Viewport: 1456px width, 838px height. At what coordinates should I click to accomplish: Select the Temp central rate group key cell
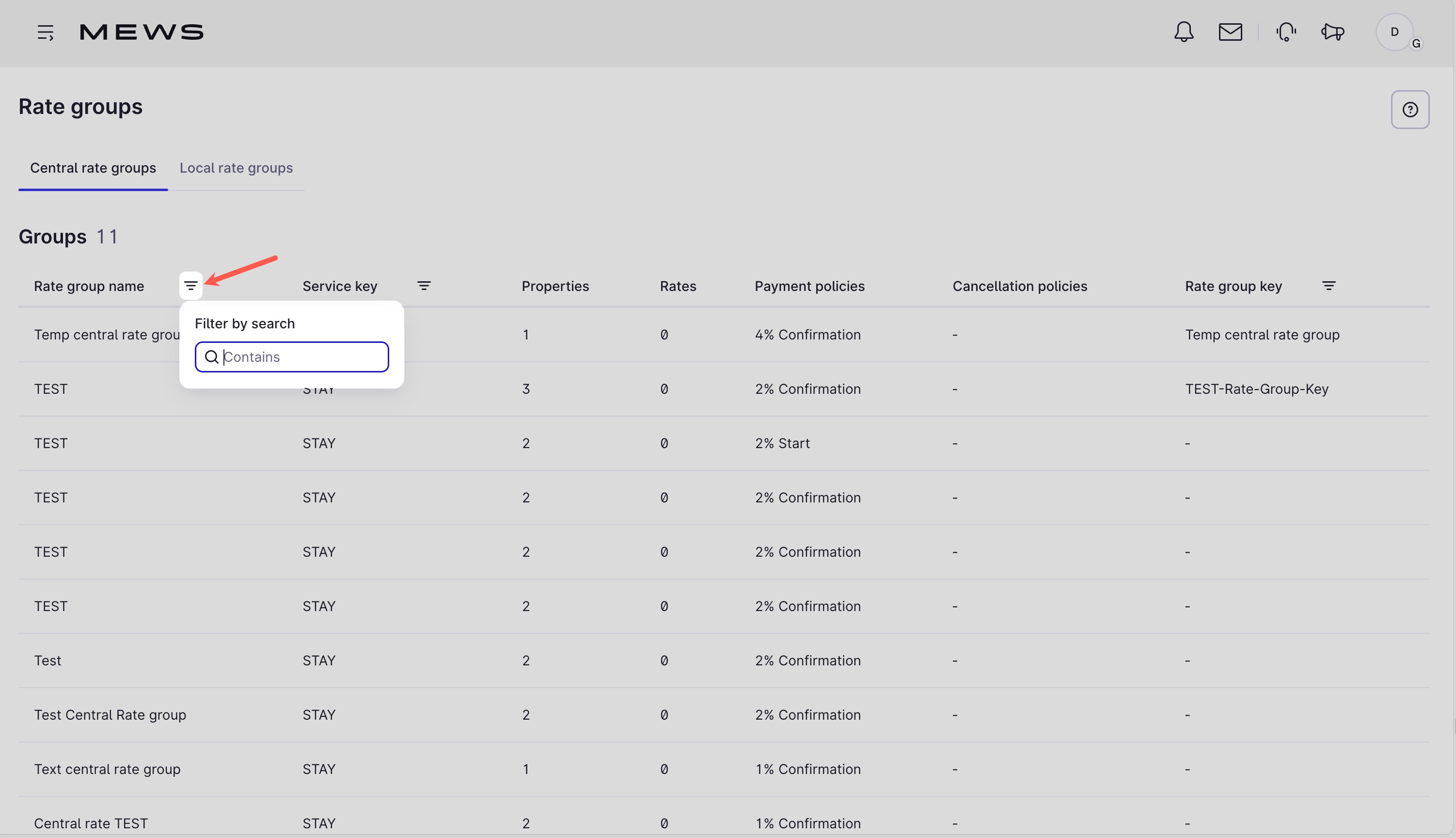[1262, 335]
